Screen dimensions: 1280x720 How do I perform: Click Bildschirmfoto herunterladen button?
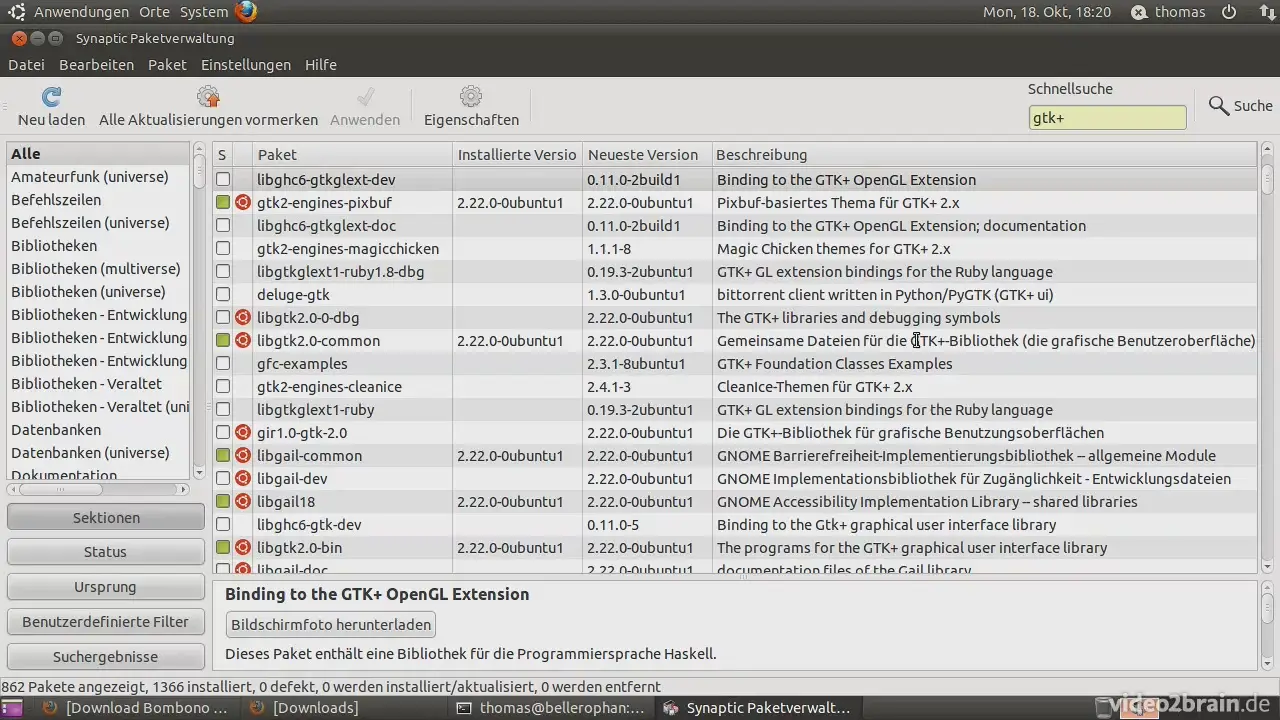[331, 625]
